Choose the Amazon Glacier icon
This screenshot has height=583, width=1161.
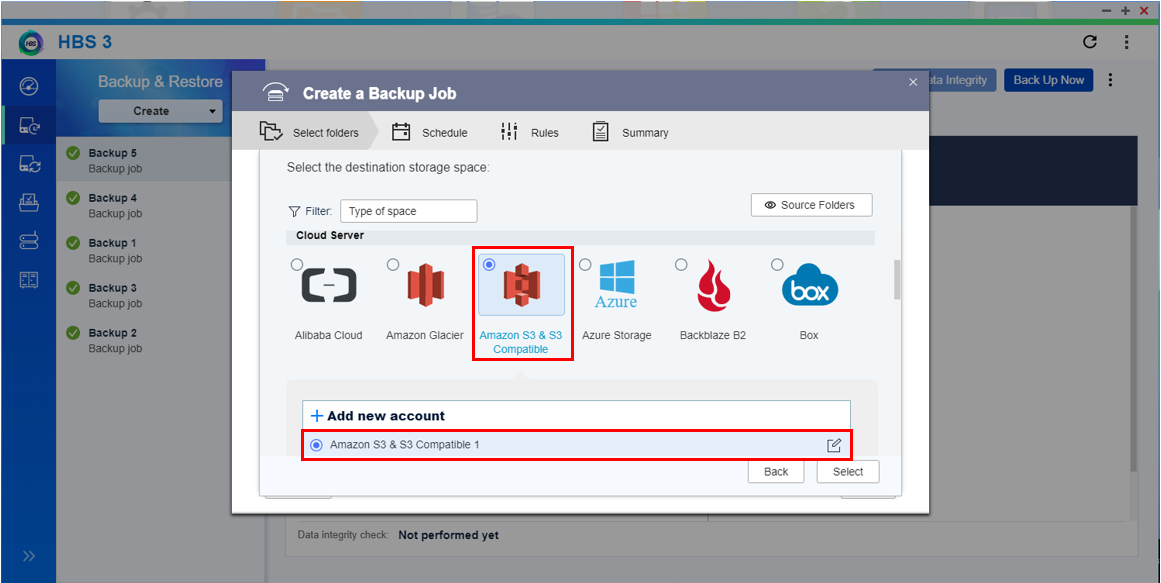[x=425, y=286]
